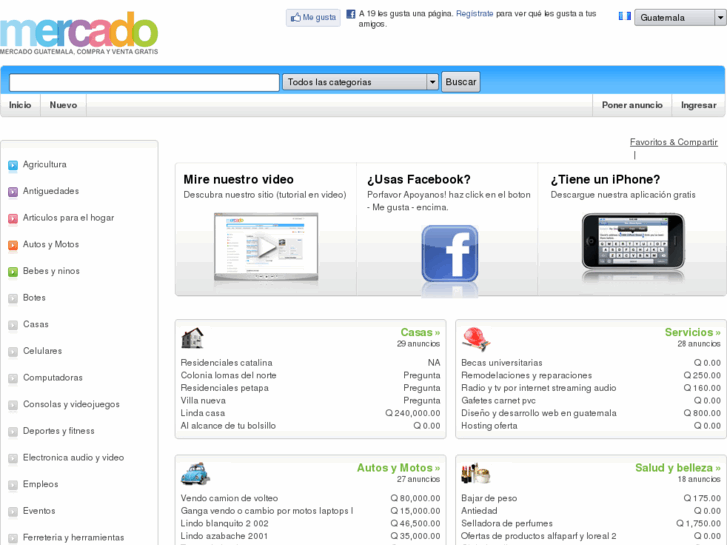Click the cosmetics Salud y belleza icon
Screen dimensions: 727x545
pos(475,474)
